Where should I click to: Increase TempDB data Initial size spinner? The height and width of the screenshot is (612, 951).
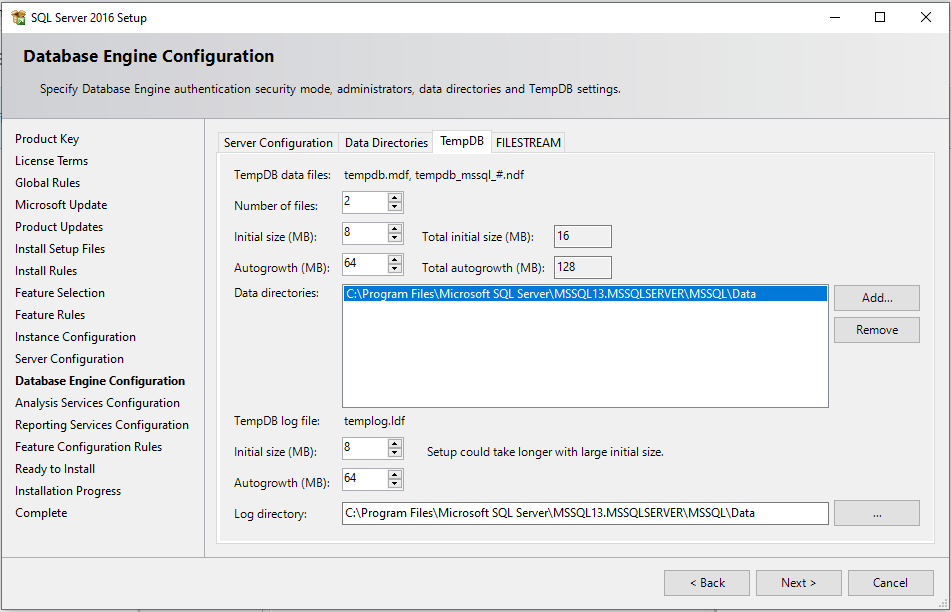(x=395, y=228)
